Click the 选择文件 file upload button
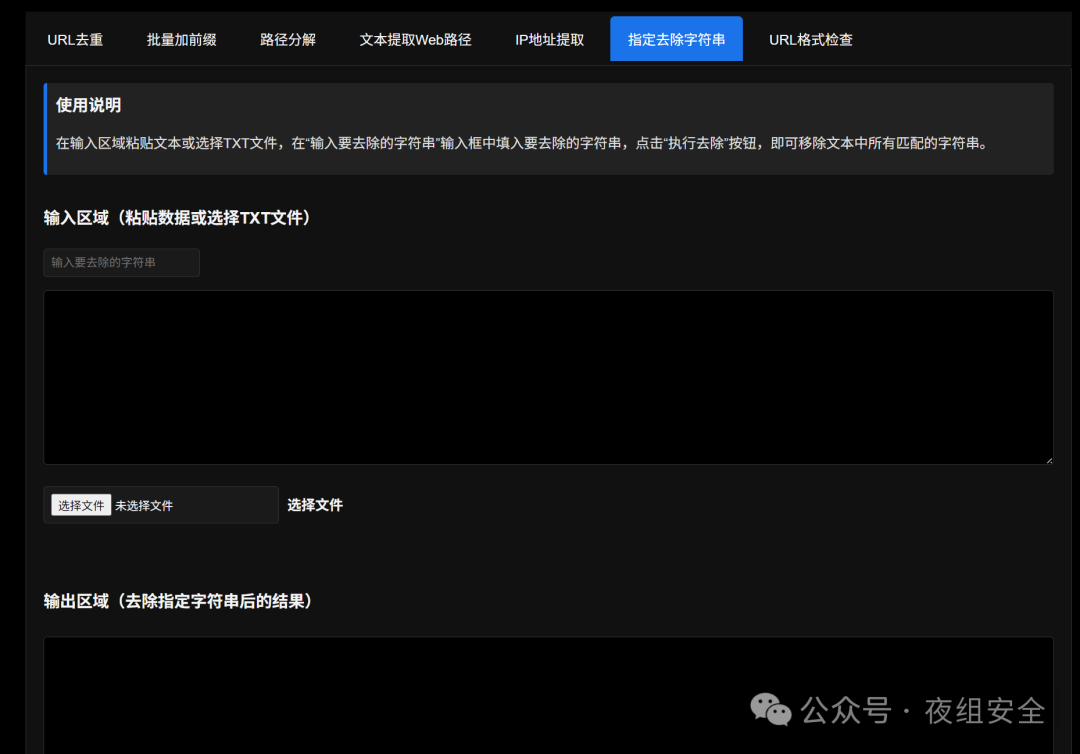This screenshot has height=754, width=1080. [x=80, y=505]
